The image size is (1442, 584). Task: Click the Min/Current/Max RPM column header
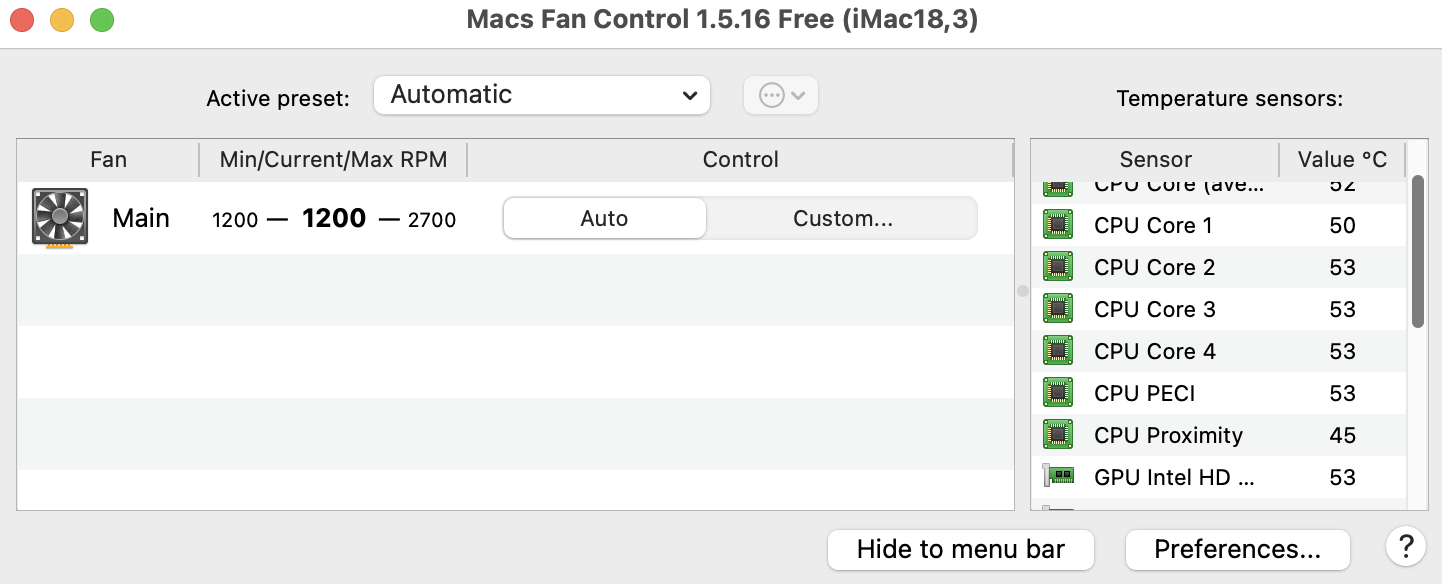coord(333,160)
